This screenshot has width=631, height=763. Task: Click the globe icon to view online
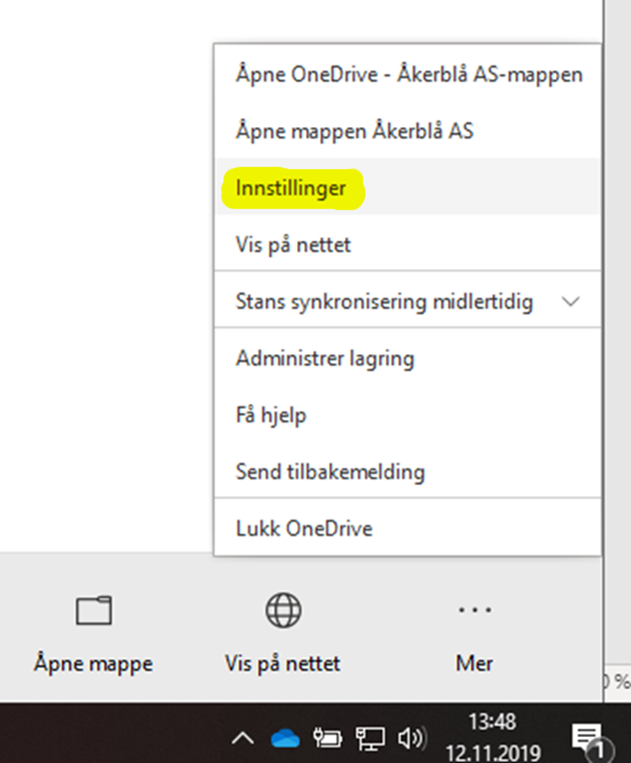tap(283, 610)
